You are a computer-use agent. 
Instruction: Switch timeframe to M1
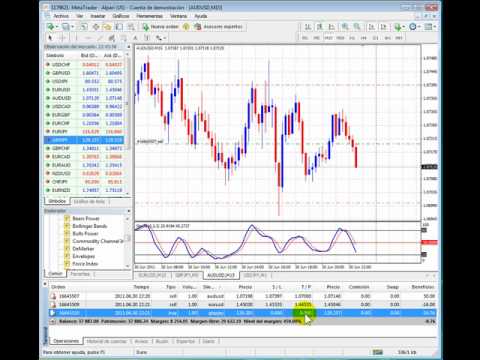305,38
